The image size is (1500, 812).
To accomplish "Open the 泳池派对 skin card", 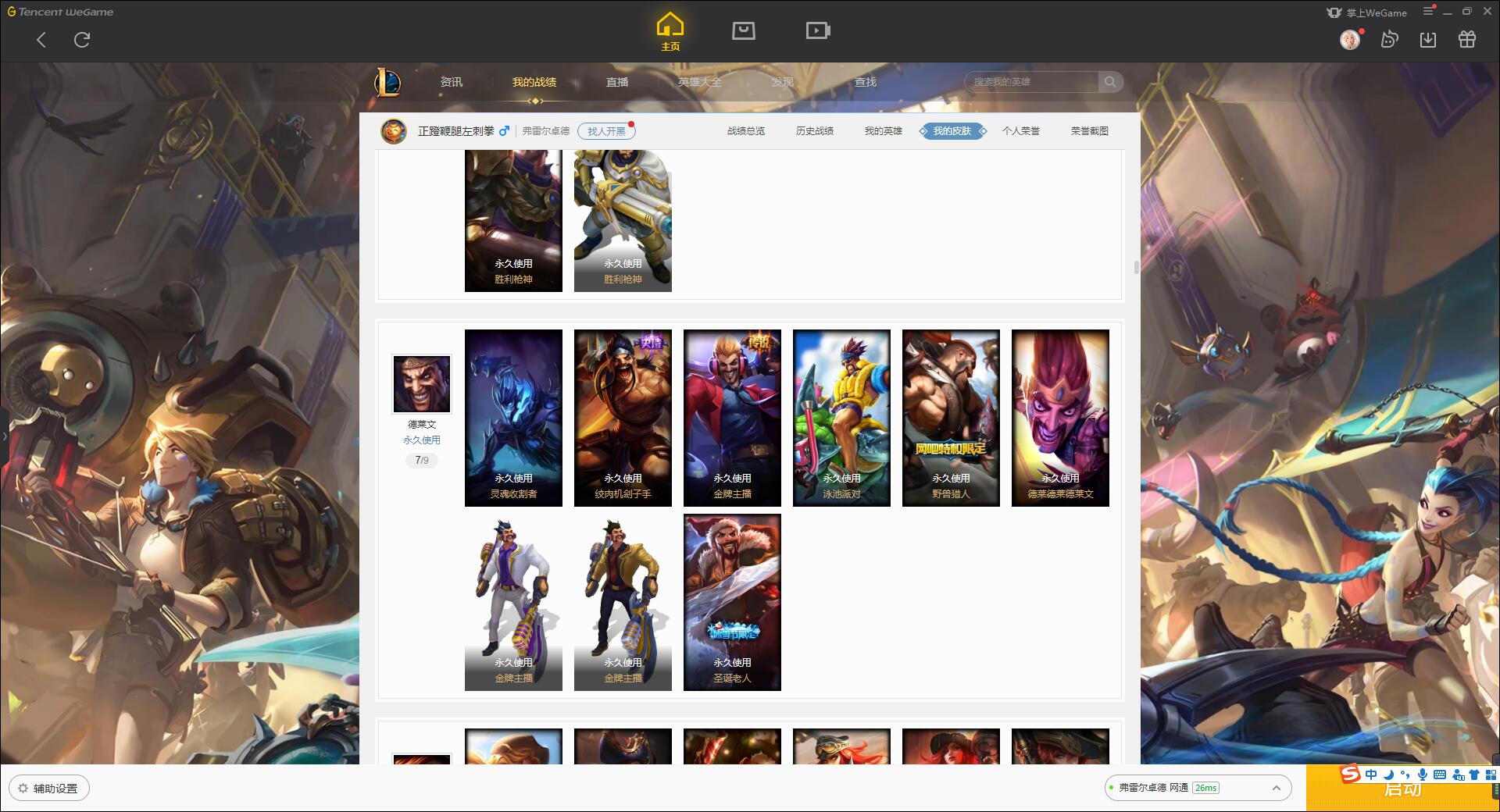I will coord(841,418).
